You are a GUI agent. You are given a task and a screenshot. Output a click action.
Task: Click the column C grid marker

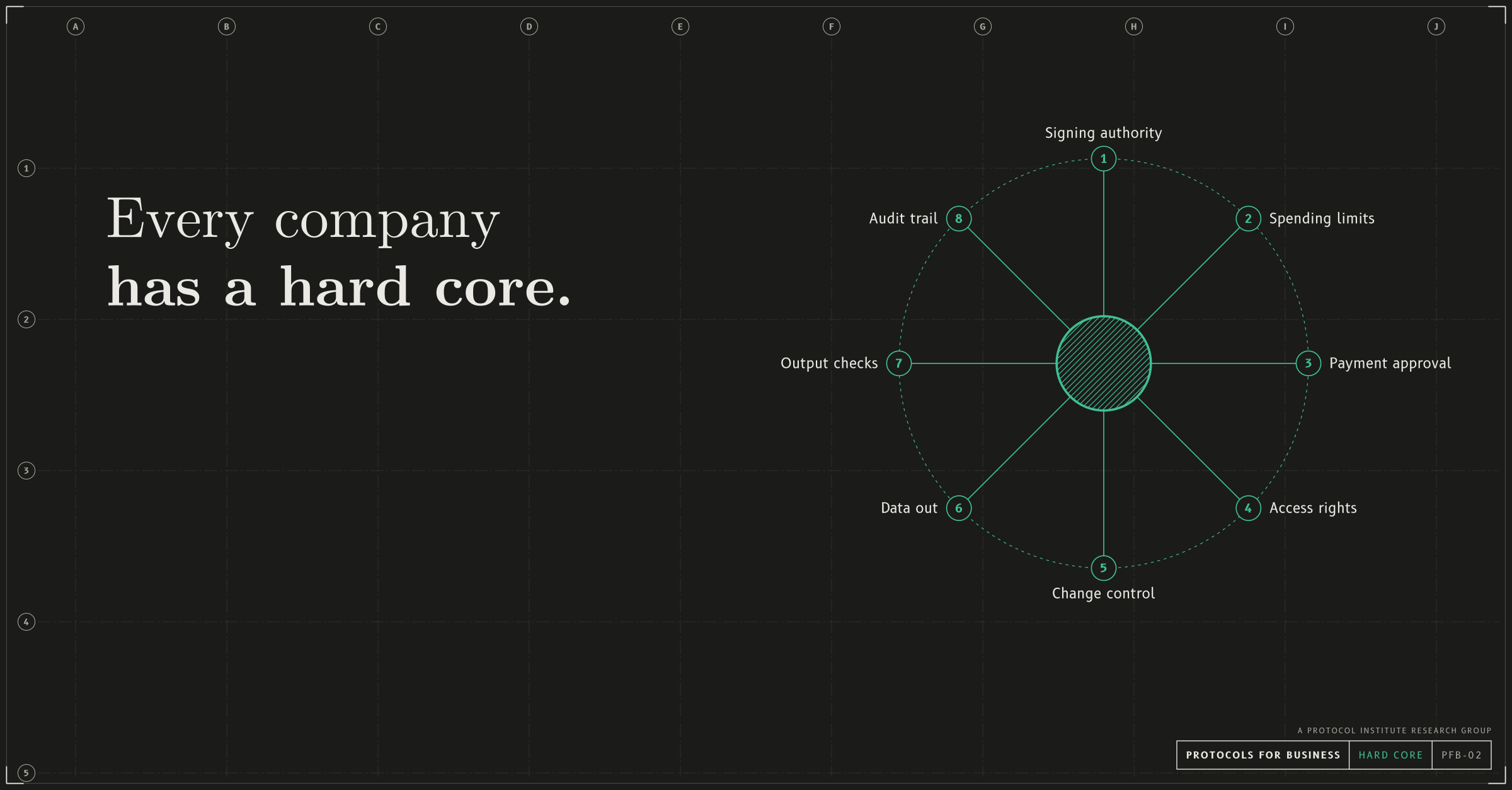click(x=378, y=26)
